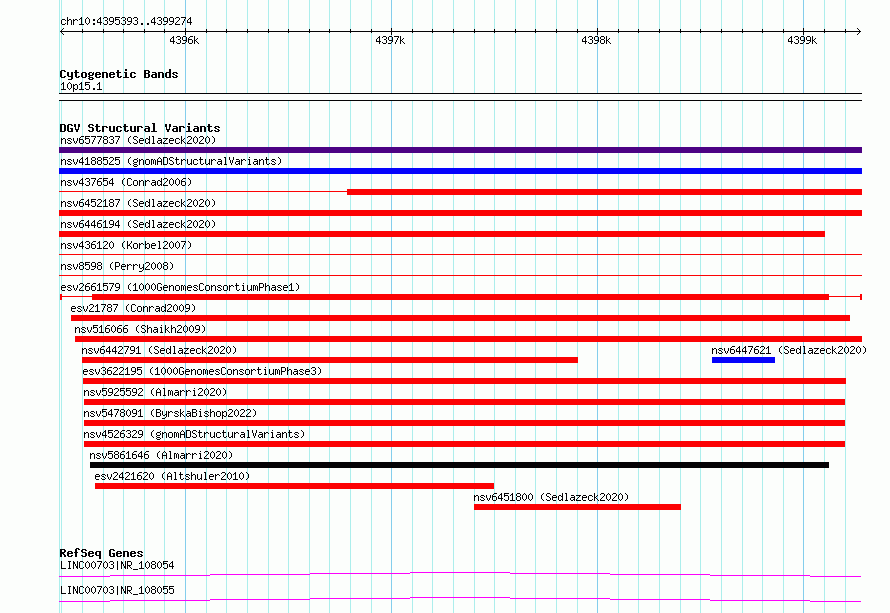Click the red esv21787 variant bar

(460, 318)
